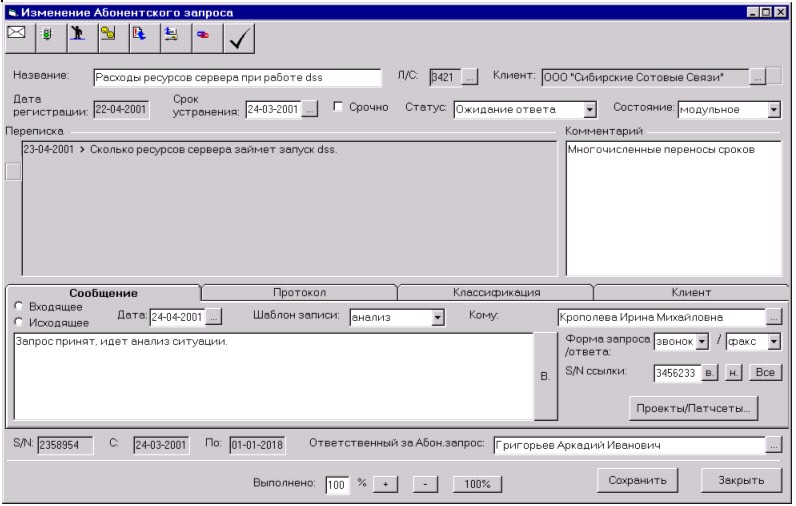796x506 pixels.
Task: Expand the Состояние dropdown
Action: (x=774, y=109)
